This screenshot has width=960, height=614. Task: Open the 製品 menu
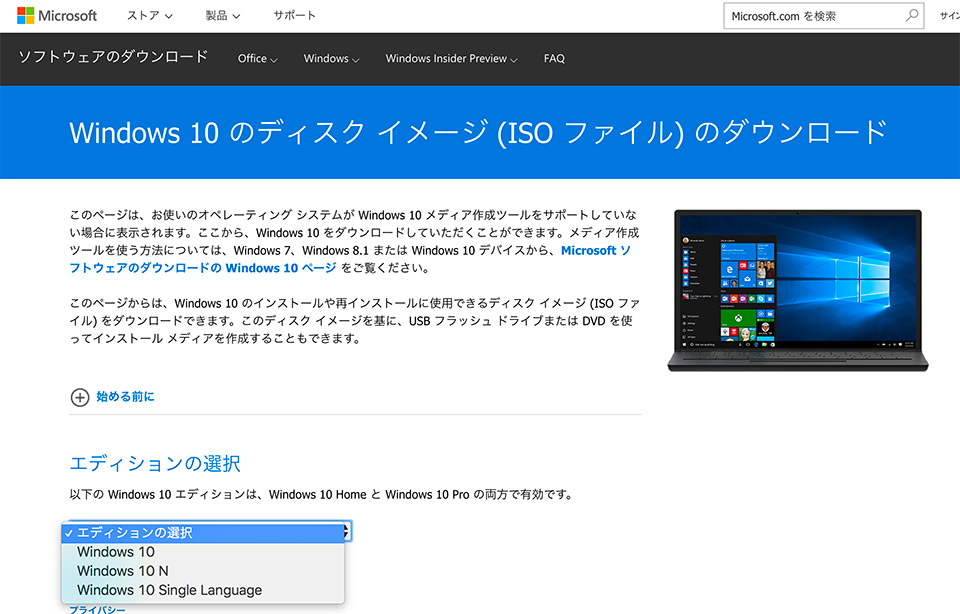coord(221,15)
